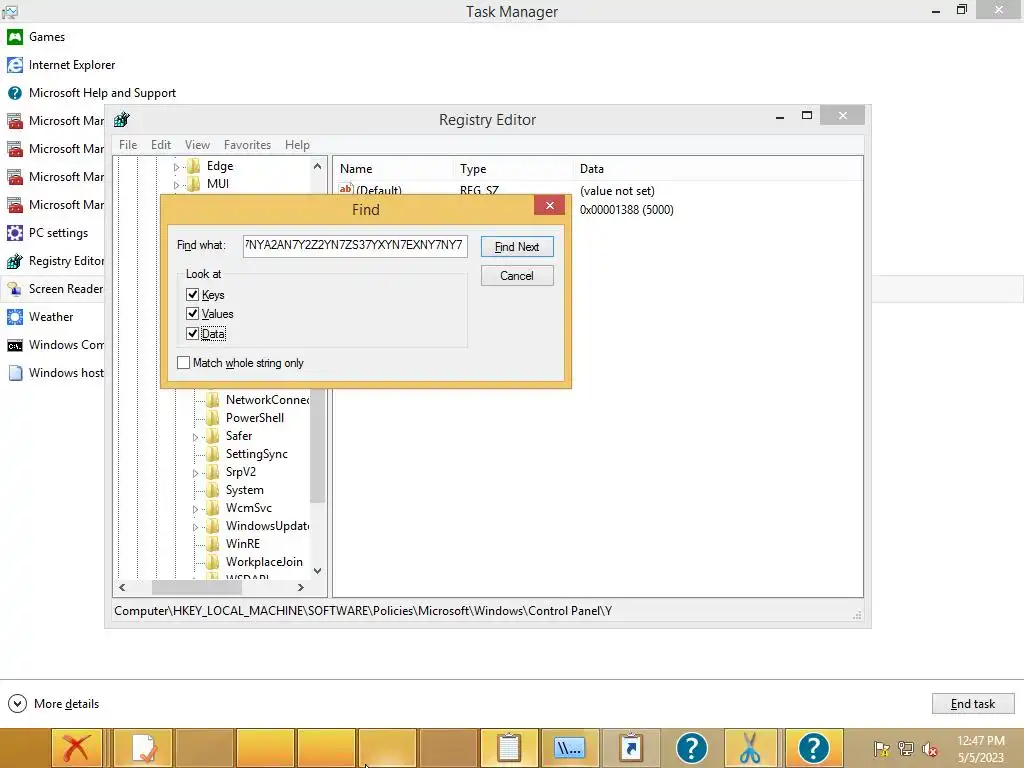Image resolution: width=1024 pixels, height=768 pixels.
Task: Open the last blue help taskbar icon
Action: pyautogui.click(x=813, y=748)
